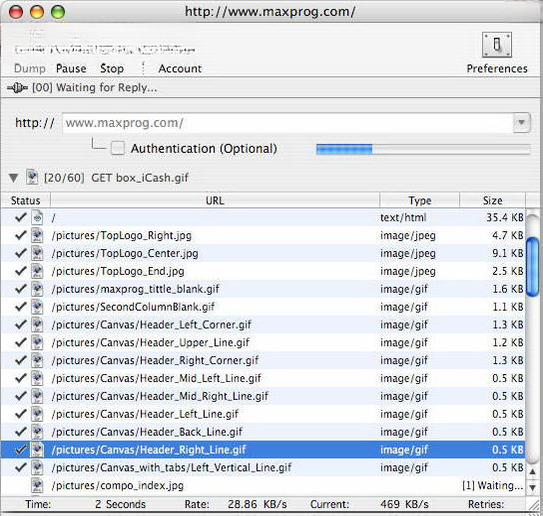Screen dimensions: 543x516
Task: Click the scrollbar down arrow
Action: tap(533, 487)
